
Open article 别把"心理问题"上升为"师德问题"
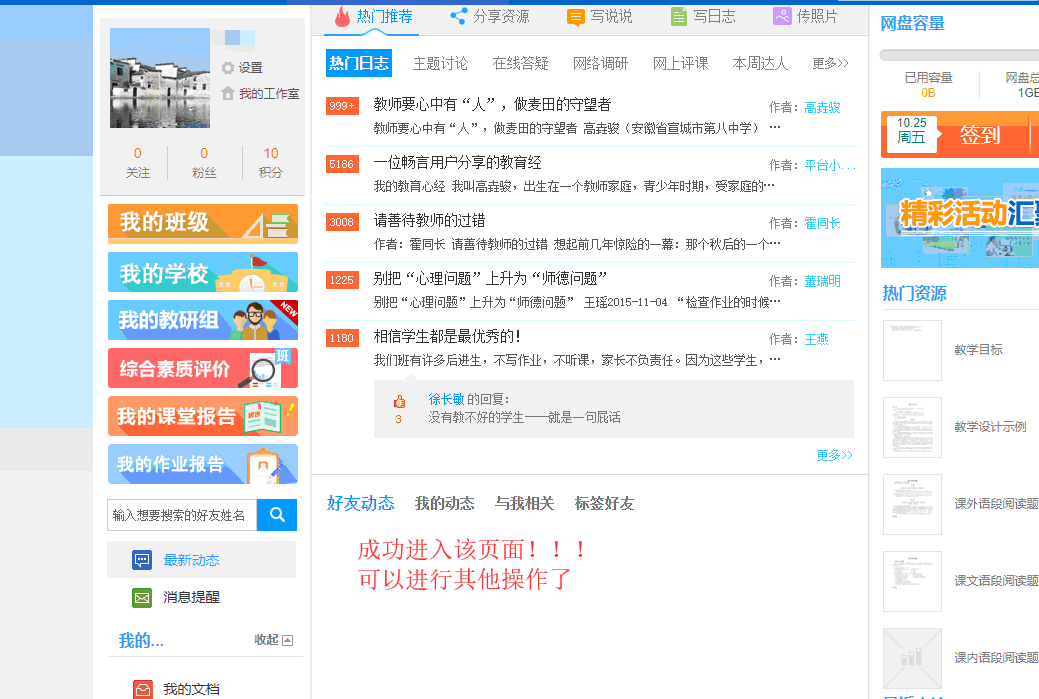click(490, 278)
